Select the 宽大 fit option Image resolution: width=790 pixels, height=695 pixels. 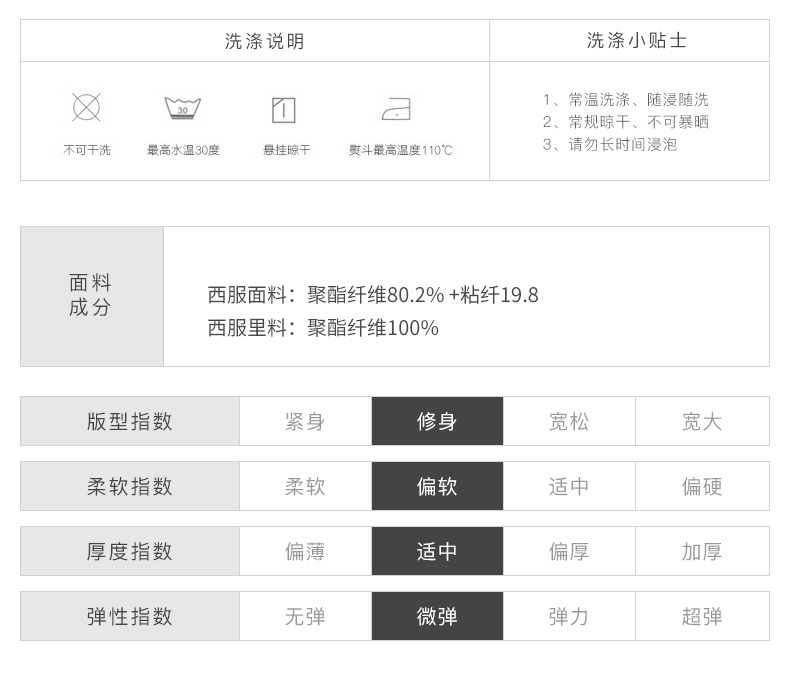(x=702, y=421)
